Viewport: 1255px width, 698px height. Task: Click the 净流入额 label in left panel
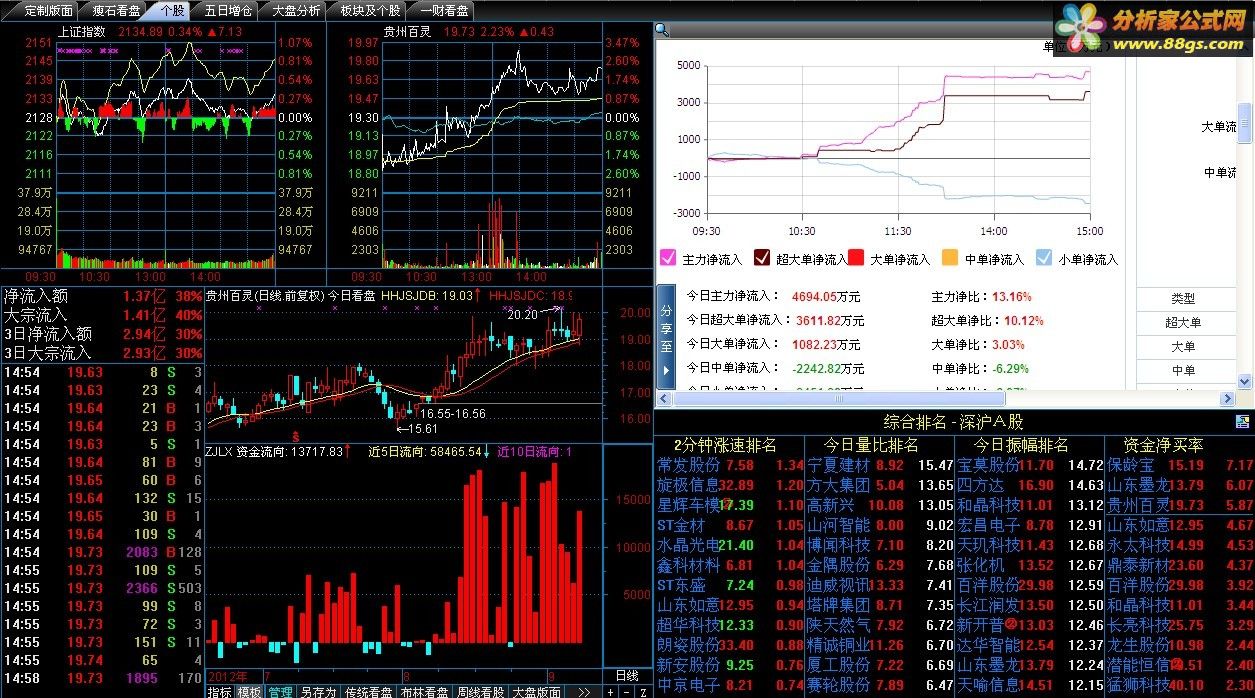pyautogui.click(x=36, y=296)
